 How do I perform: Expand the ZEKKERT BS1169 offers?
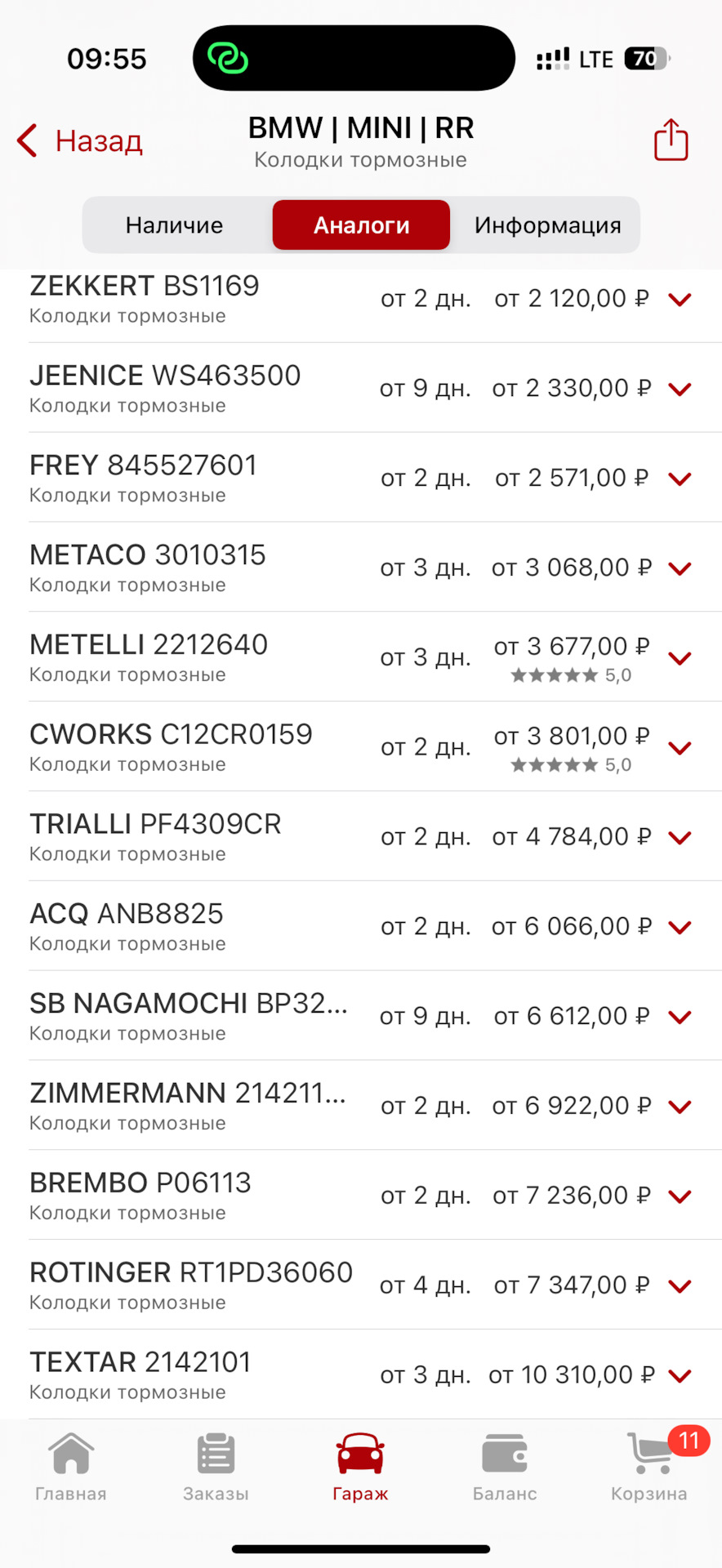(680, 300)
